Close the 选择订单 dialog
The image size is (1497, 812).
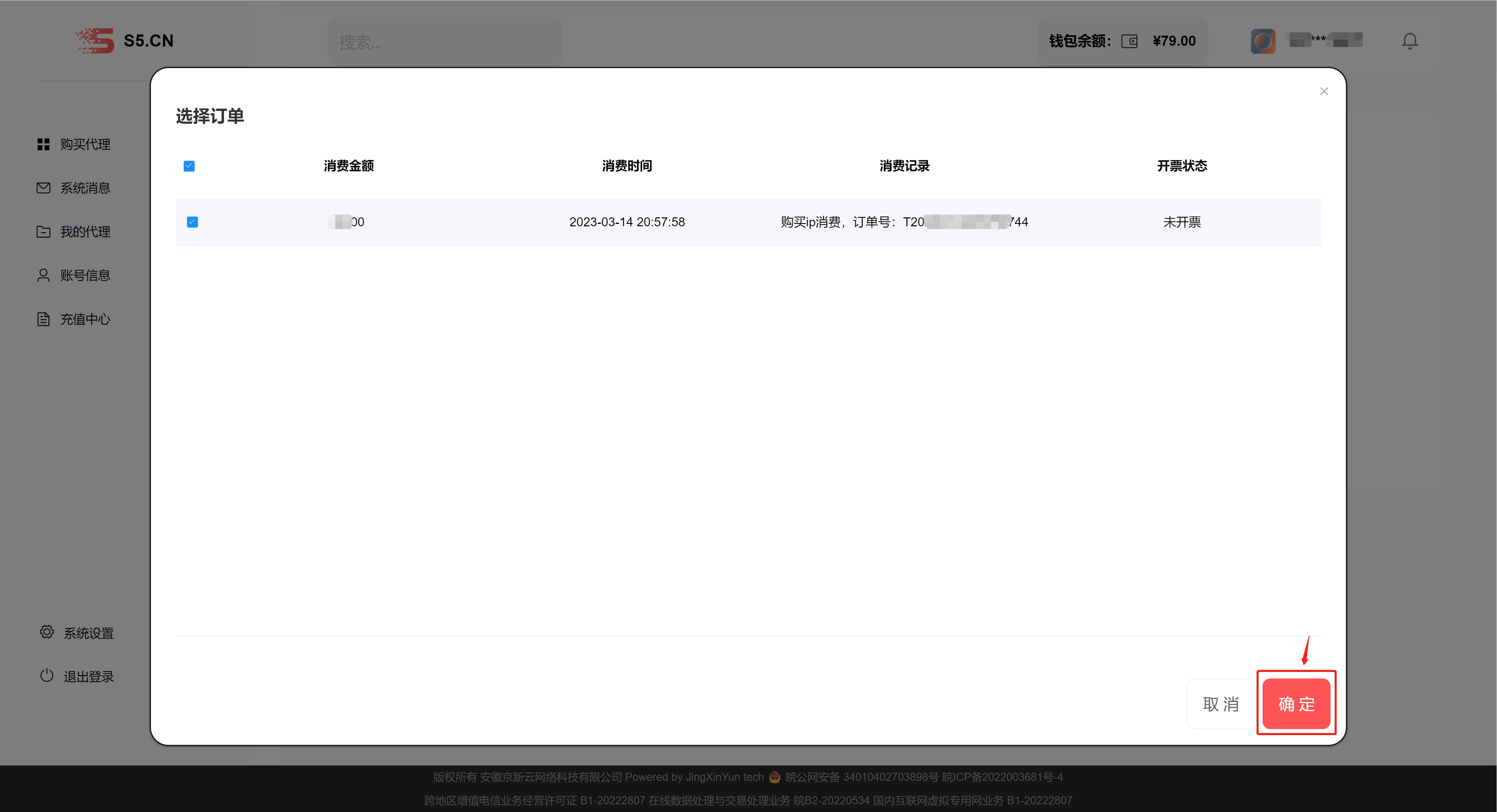pos(1324,91)
